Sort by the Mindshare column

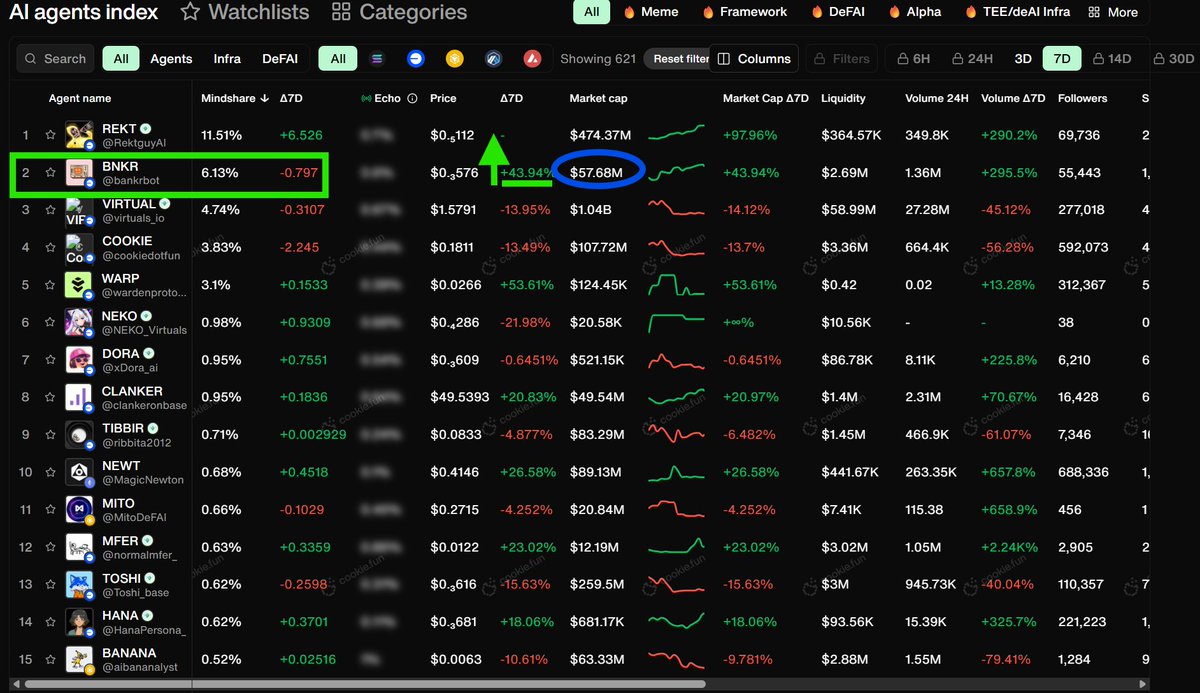[235, 99]
